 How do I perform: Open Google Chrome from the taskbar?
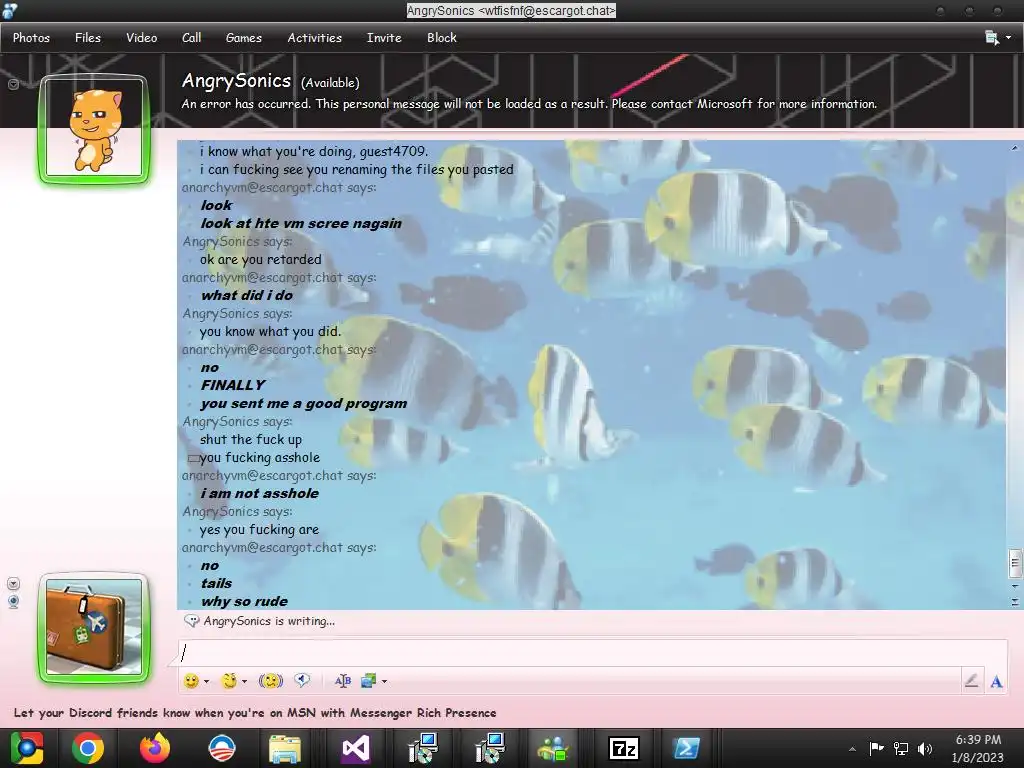pyautogui.click(x=88, y=748)
